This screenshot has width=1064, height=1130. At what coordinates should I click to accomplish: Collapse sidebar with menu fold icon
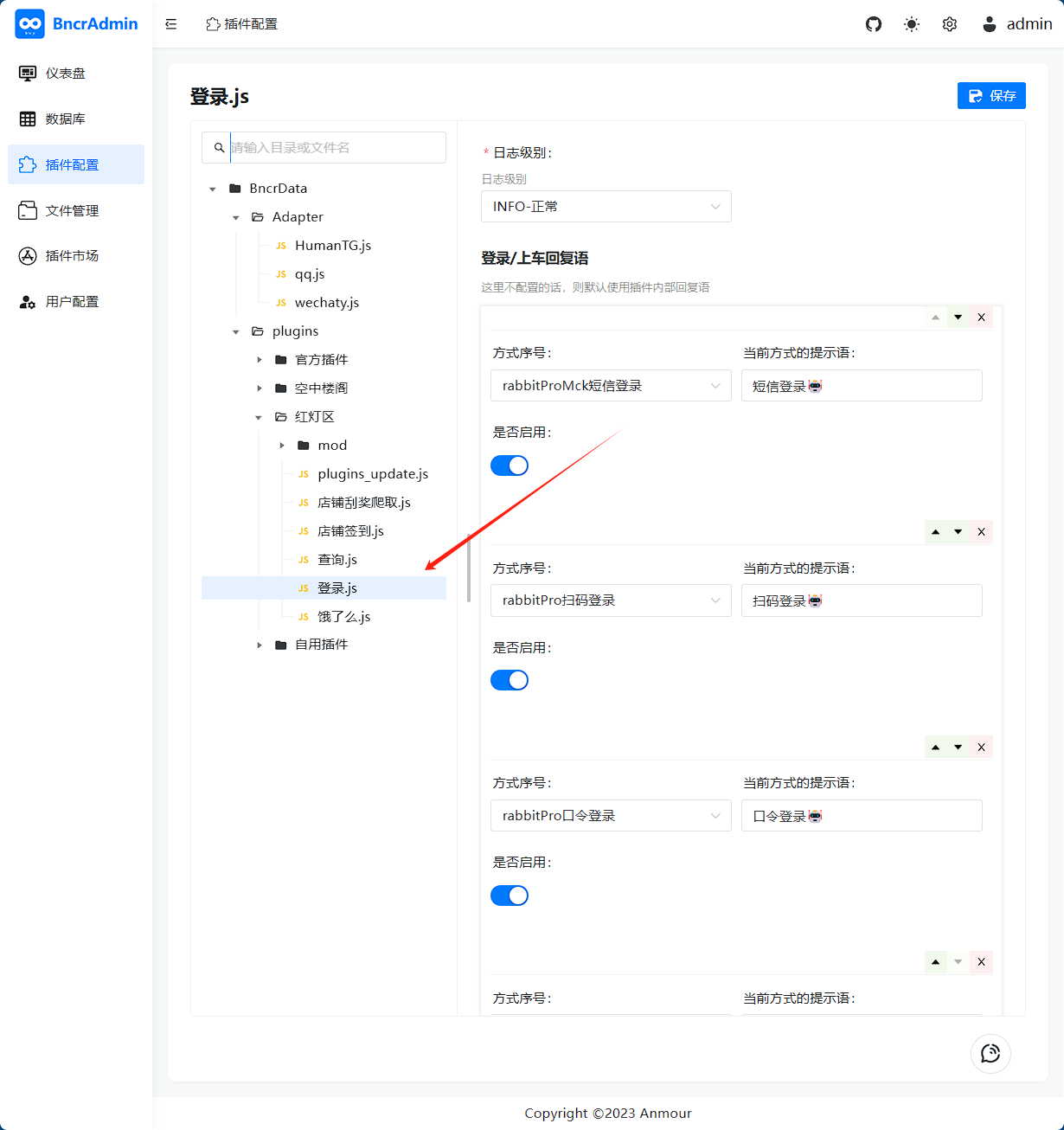[x=171, y=24]
